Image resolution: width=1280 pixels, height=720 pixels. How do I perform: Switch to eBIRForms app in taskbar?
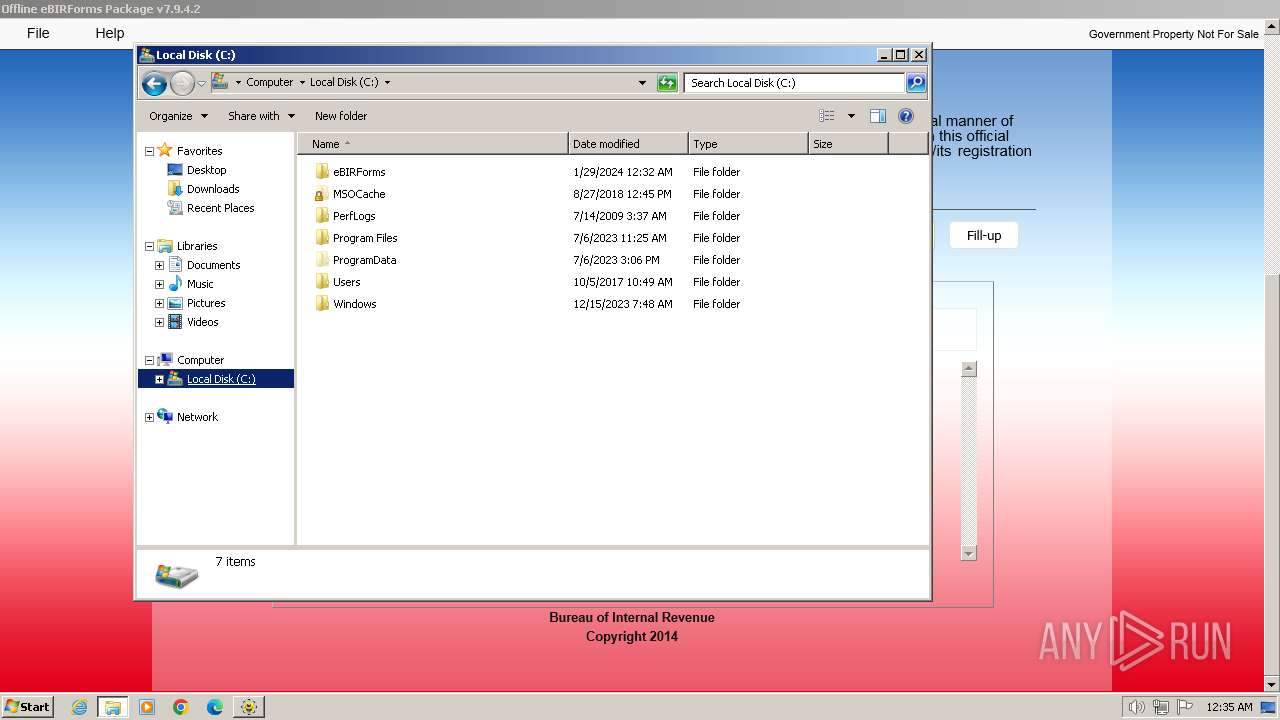249,707
